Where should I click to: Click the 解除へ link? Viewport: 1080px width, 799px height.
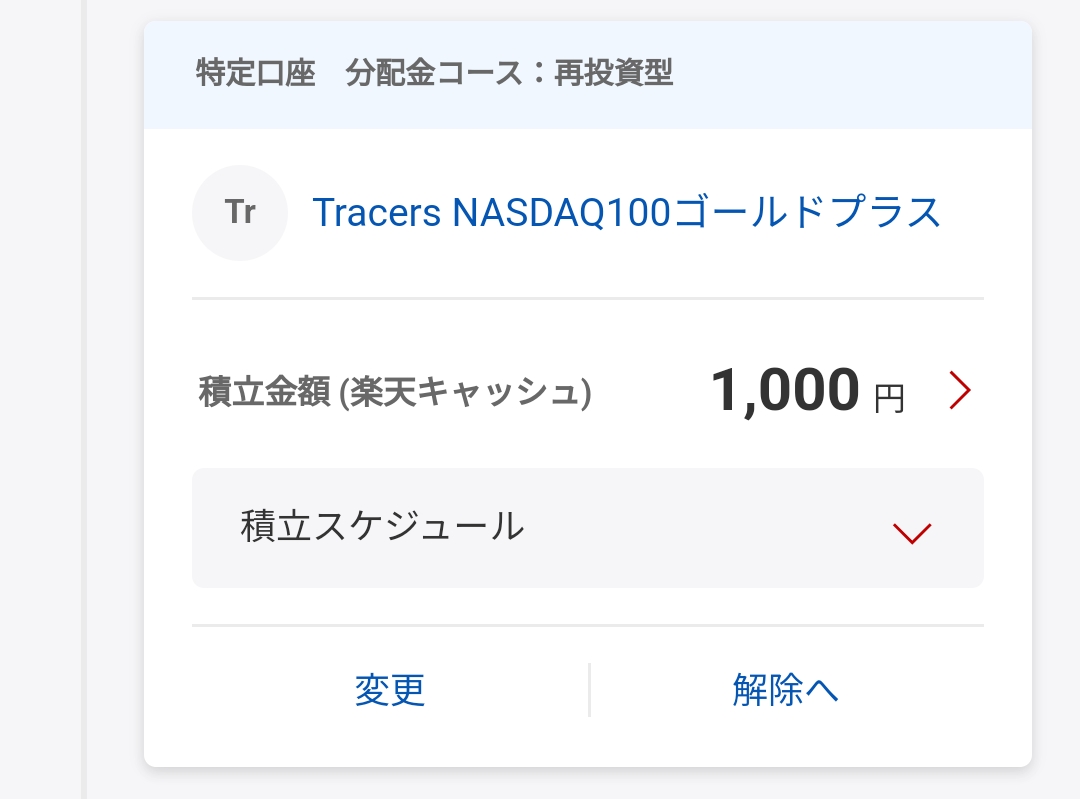(x=785, y=689)
